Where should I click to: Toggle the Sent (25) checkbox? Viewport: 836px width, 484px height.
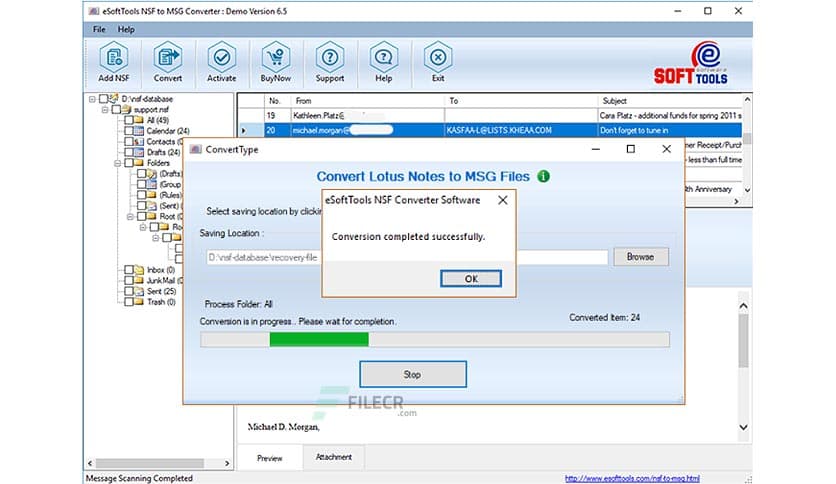point(128,291)
